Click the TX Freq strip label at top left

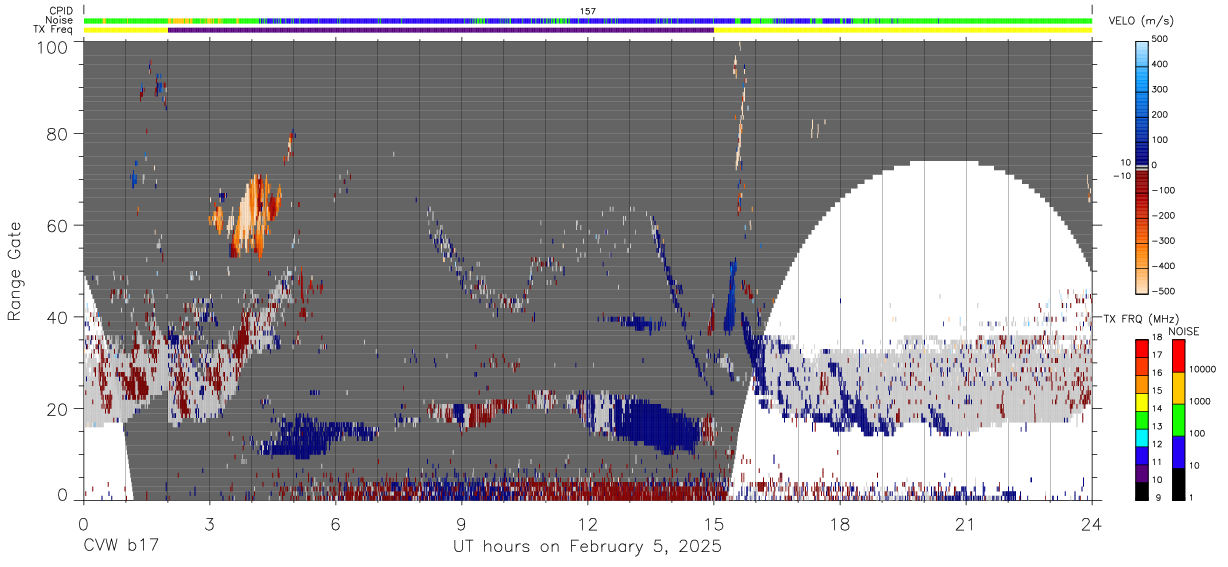[x=54, y=29]
